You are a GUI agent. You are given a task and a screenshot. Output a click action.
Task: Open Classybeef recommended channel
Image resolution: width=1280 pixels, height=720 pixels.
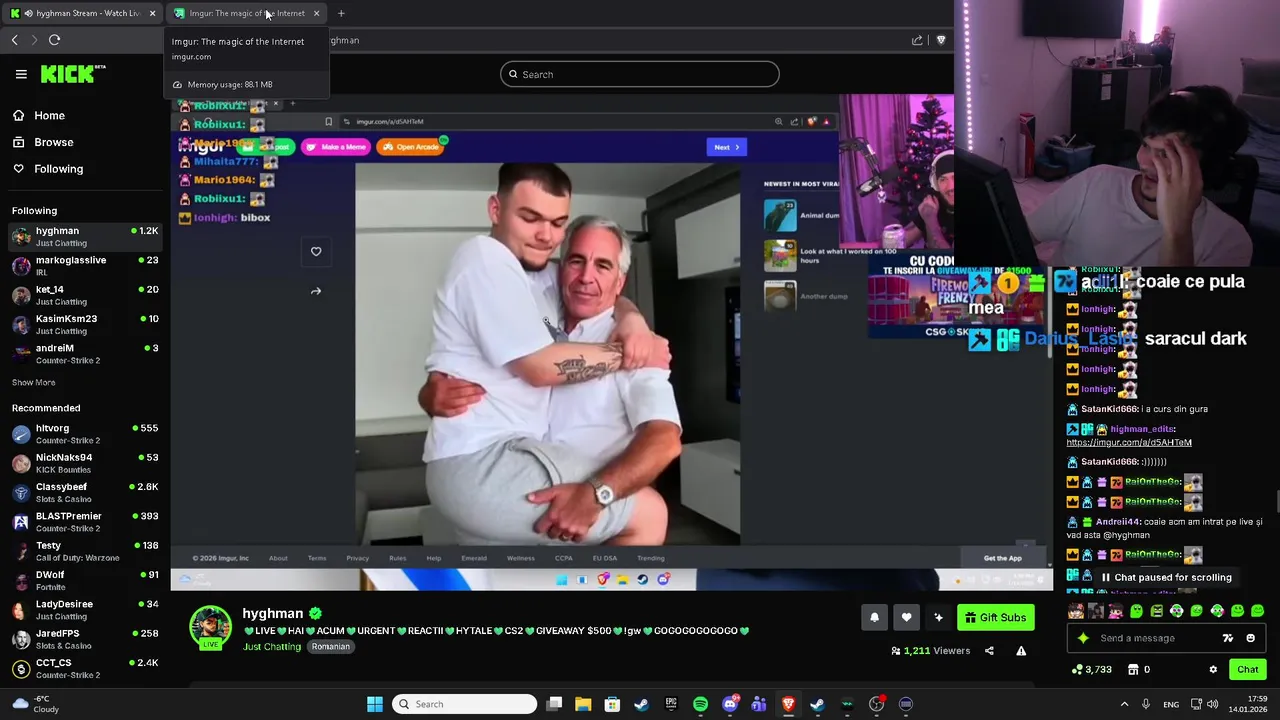pos(83,492)
